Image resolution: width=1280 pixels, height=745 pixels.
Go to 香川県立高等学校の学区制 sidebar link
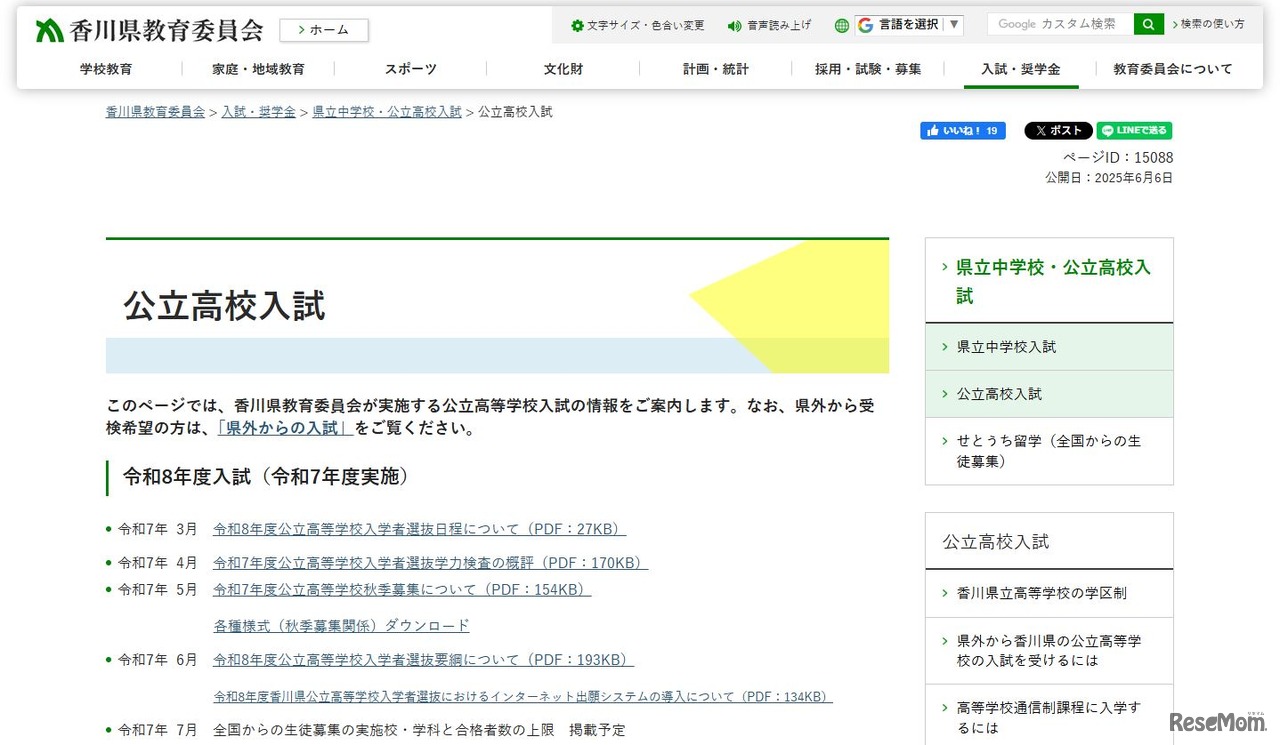(1041, 593)
